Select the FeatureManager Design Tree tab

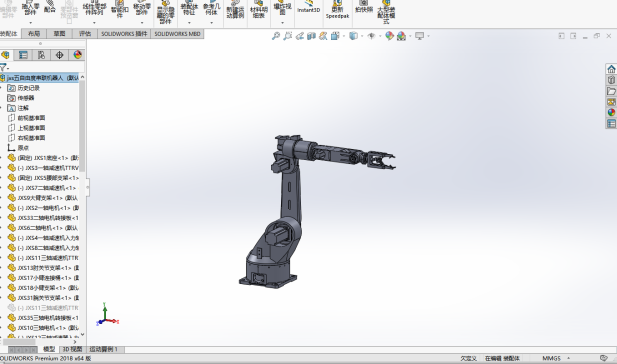5,55
